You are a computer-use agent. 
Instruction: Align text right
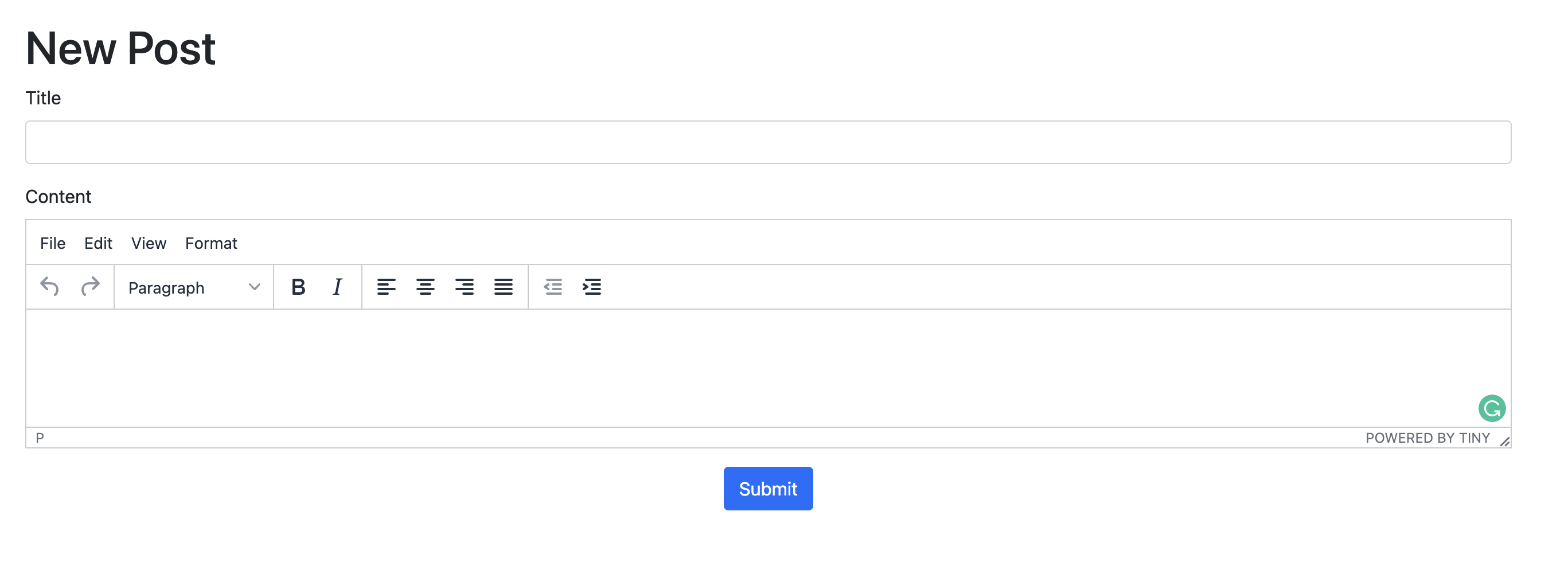pyautogui.click(x=465, y=287)
